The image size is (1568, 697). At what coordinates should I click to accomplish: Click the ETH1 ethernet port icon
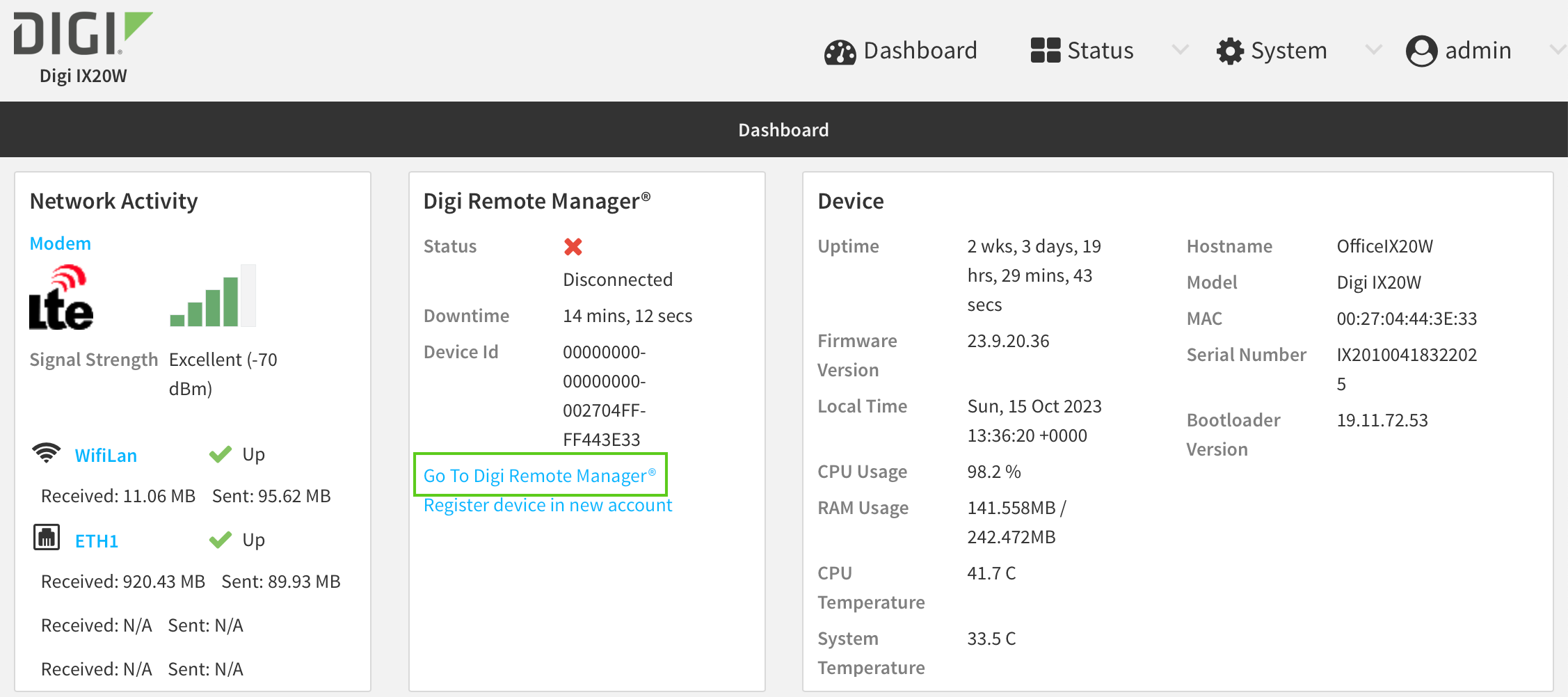[47, 538]
